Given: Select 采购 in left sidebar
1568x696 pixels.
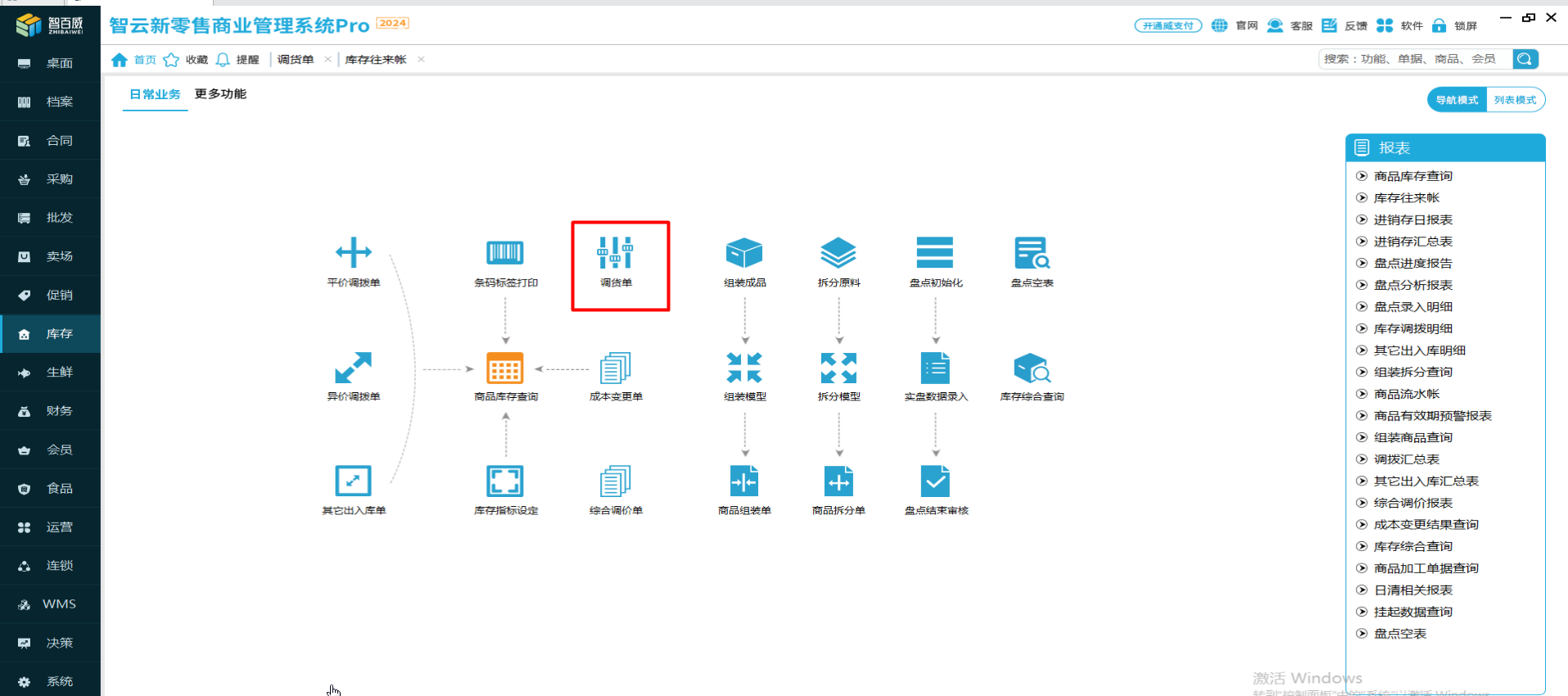Looking at the screenshot, I should pos(59,179).
